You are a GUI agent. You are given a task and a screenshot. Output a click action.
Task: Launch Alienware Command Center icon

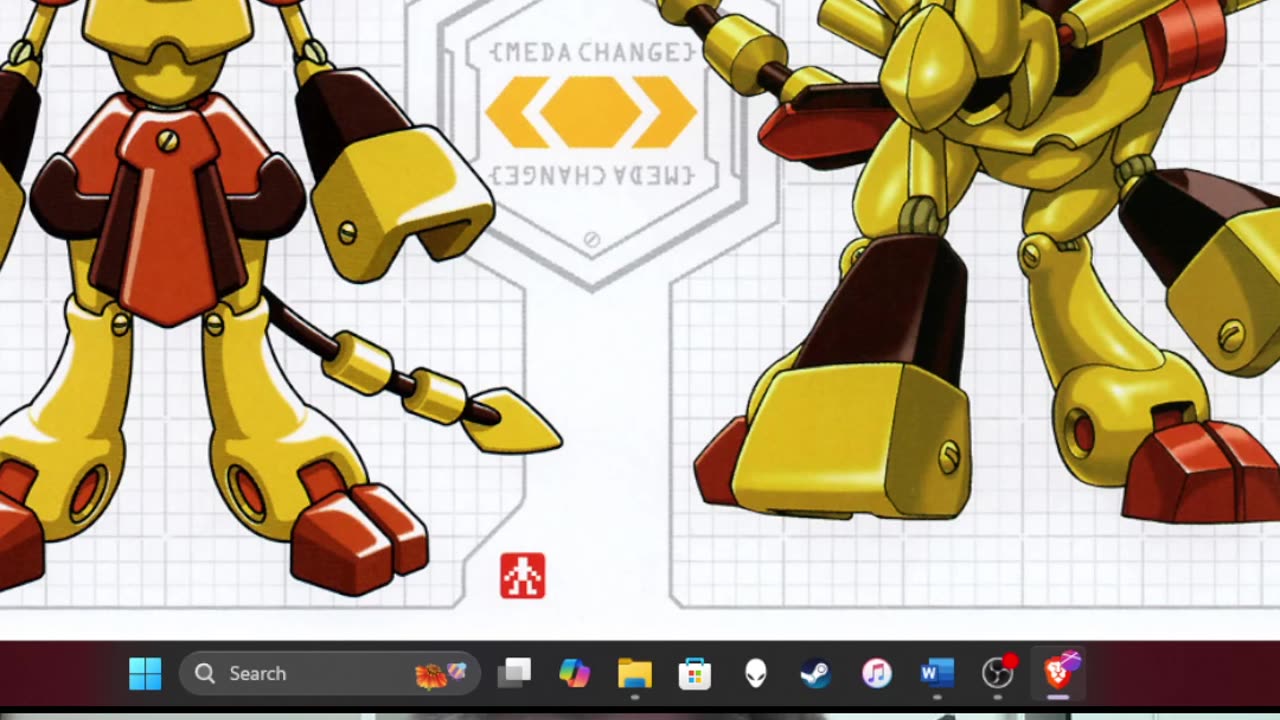click(756, 674)
